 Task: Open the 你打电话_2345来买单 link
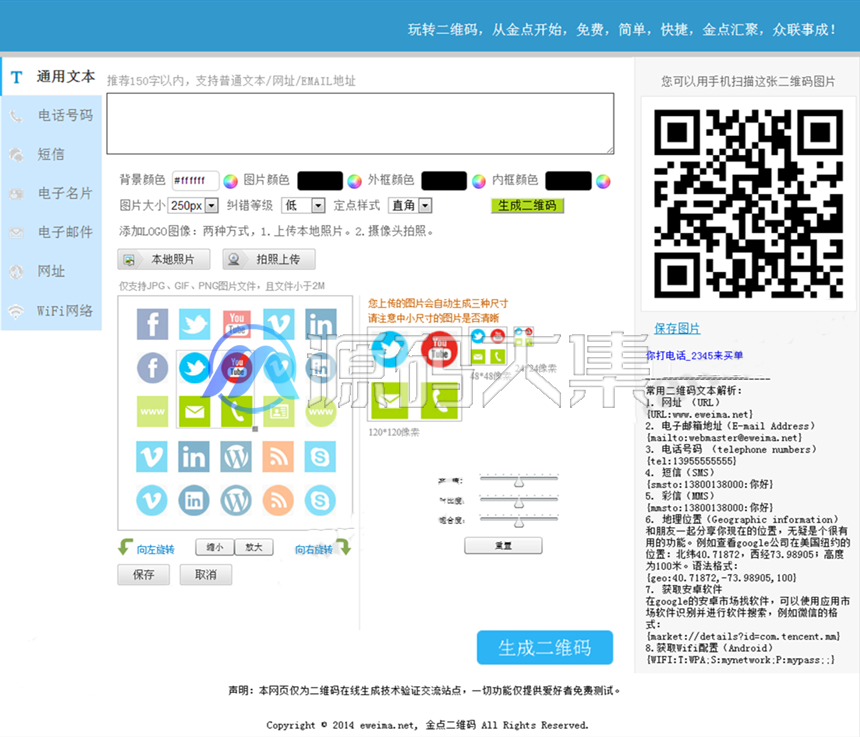click(x=694, y=355)
